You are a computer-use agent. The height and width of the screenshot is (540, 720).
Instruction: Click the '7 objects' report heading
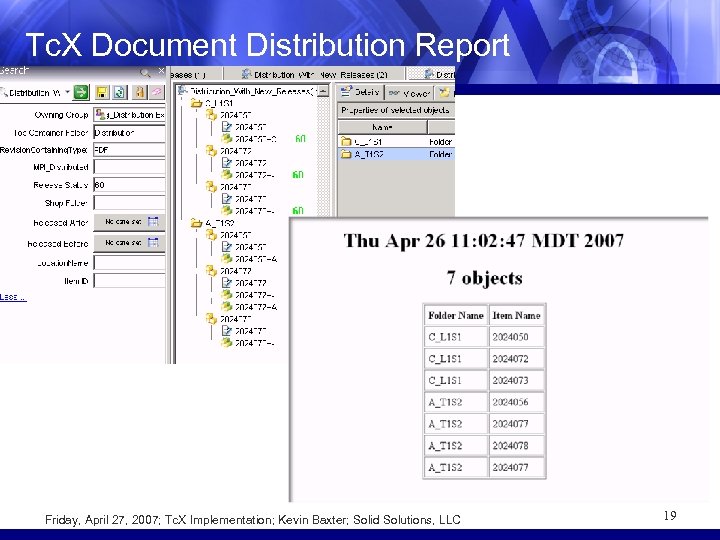click(x=484, y=278)
